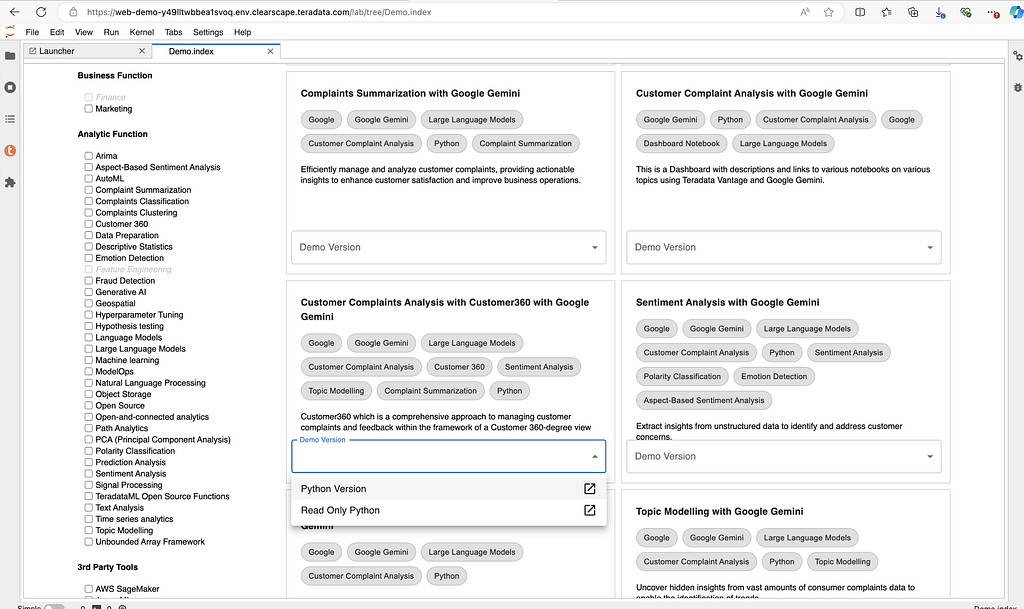Click Aspect-Based Sentiment Analysis tag chip
This screenshot has height=609, width=1024.
pyautogui.click(x=703, y=400)
